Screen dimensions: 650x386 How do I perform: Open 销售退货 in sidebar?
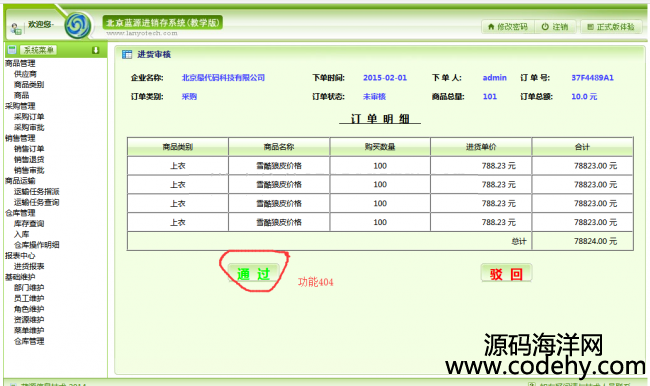(x=29, y=159)
